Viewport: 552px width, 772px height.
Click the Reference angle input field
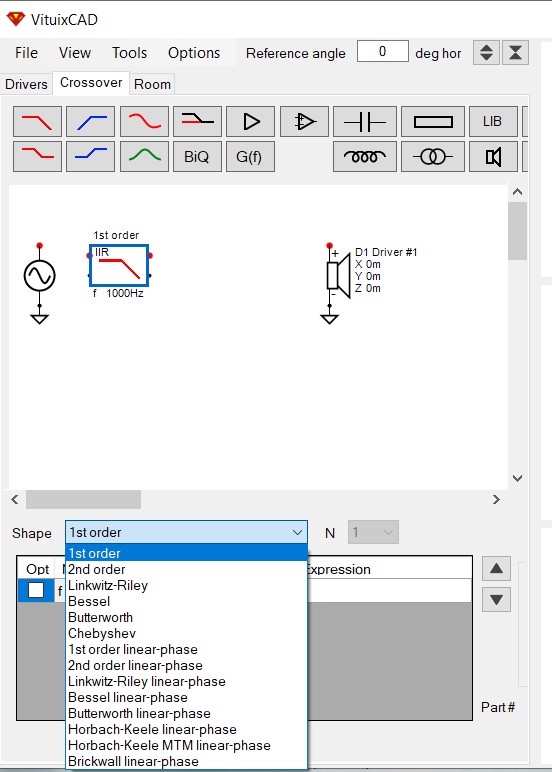coord(383,52)
